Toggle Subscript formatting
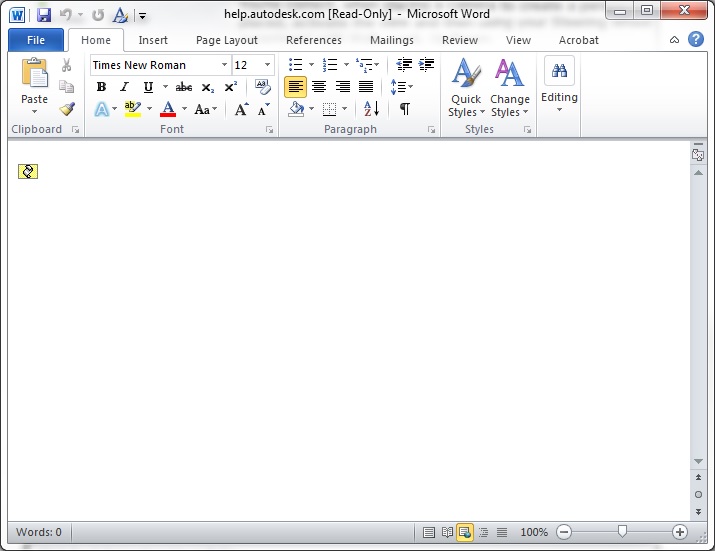The width and height of the screenshot is (715, 551). [x=207, y=87]
